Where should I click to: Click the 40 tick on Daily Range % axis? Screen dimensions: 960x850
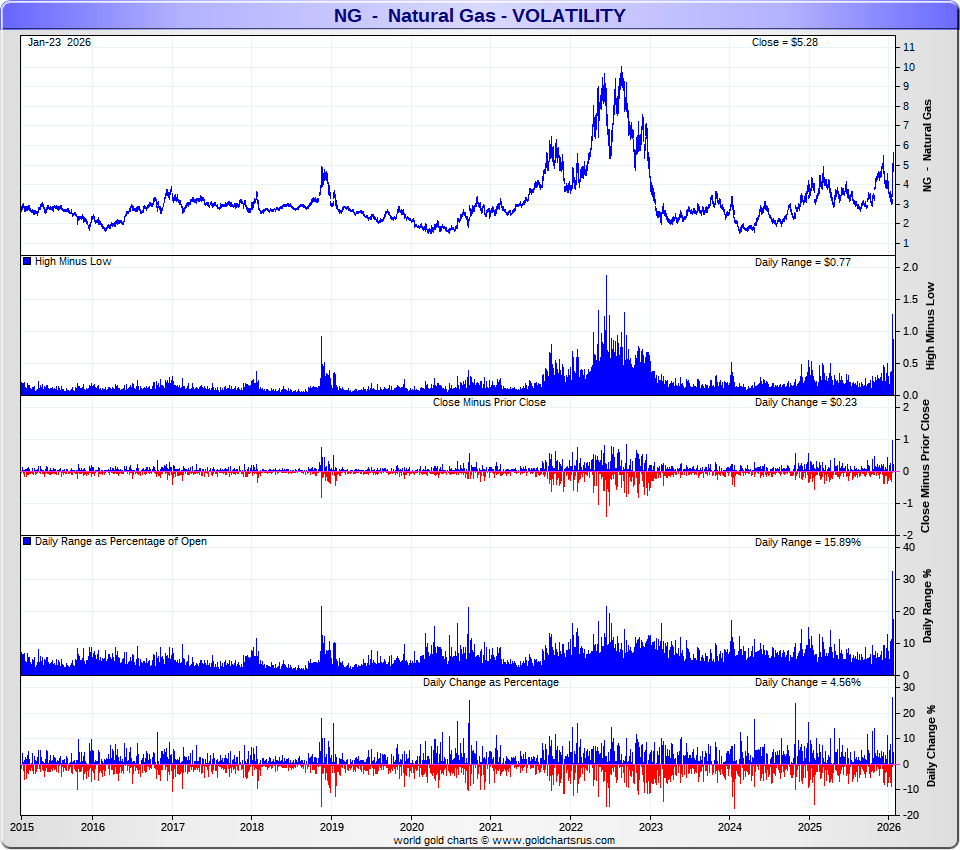click(x=909, y=547)
